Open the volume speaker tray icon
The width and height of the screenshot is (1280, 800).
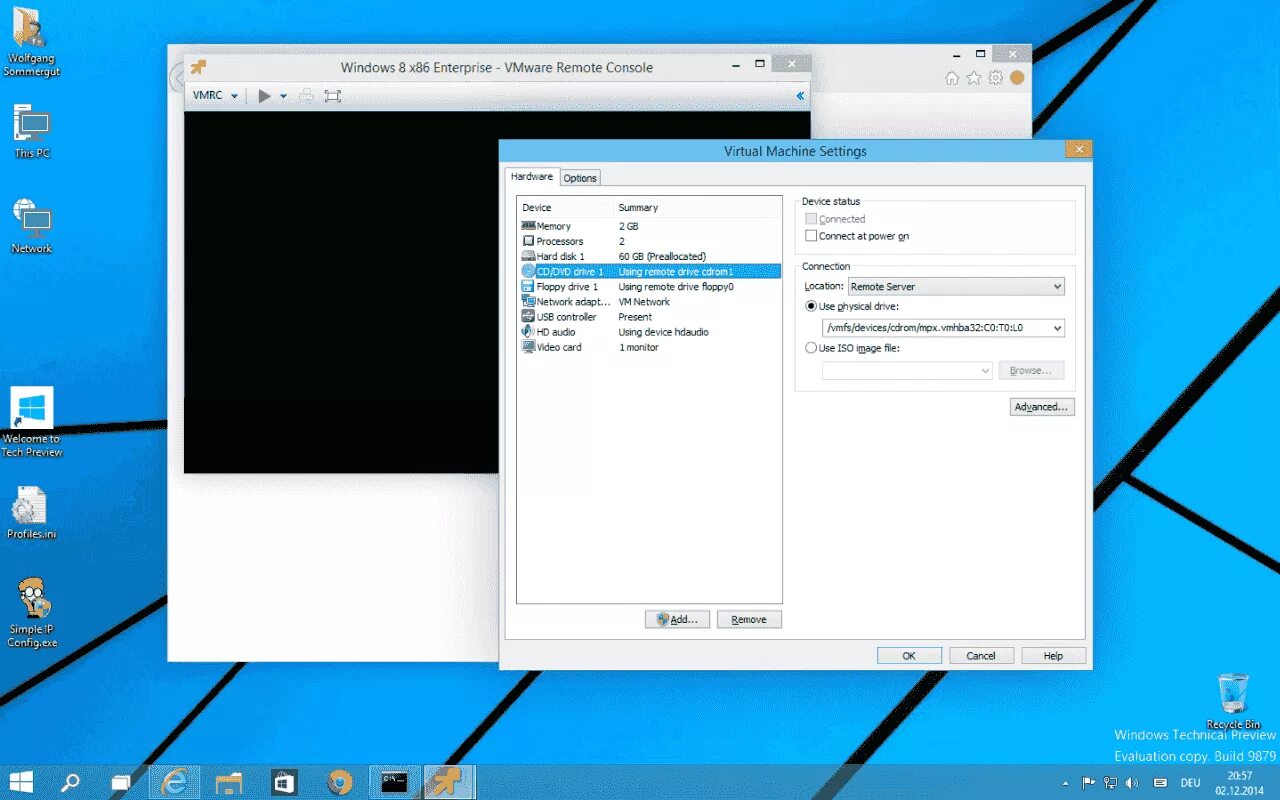click(1132, 783)
